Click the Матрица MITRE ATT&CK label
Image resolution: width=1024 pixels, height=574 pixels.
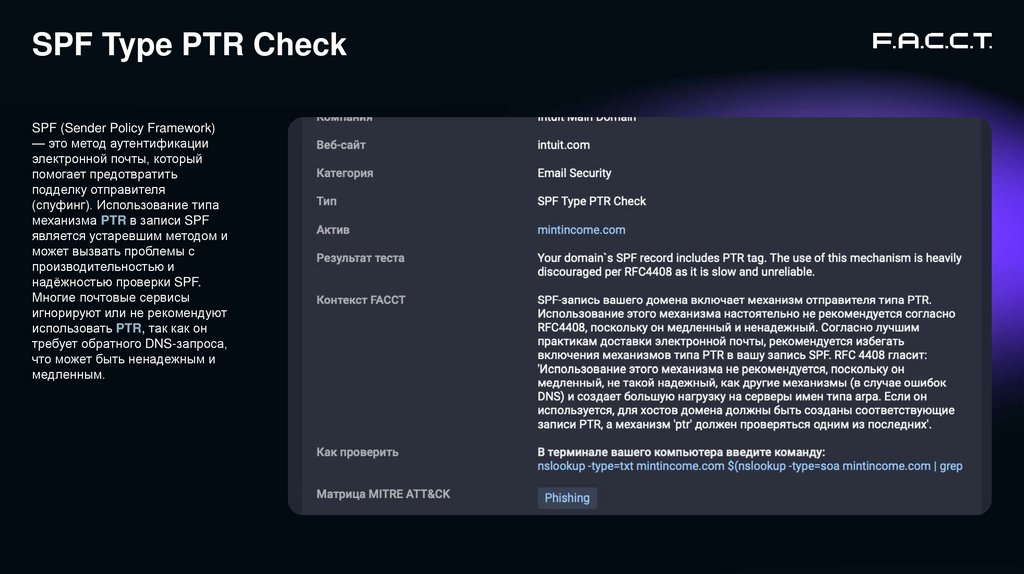pos(383,494)
